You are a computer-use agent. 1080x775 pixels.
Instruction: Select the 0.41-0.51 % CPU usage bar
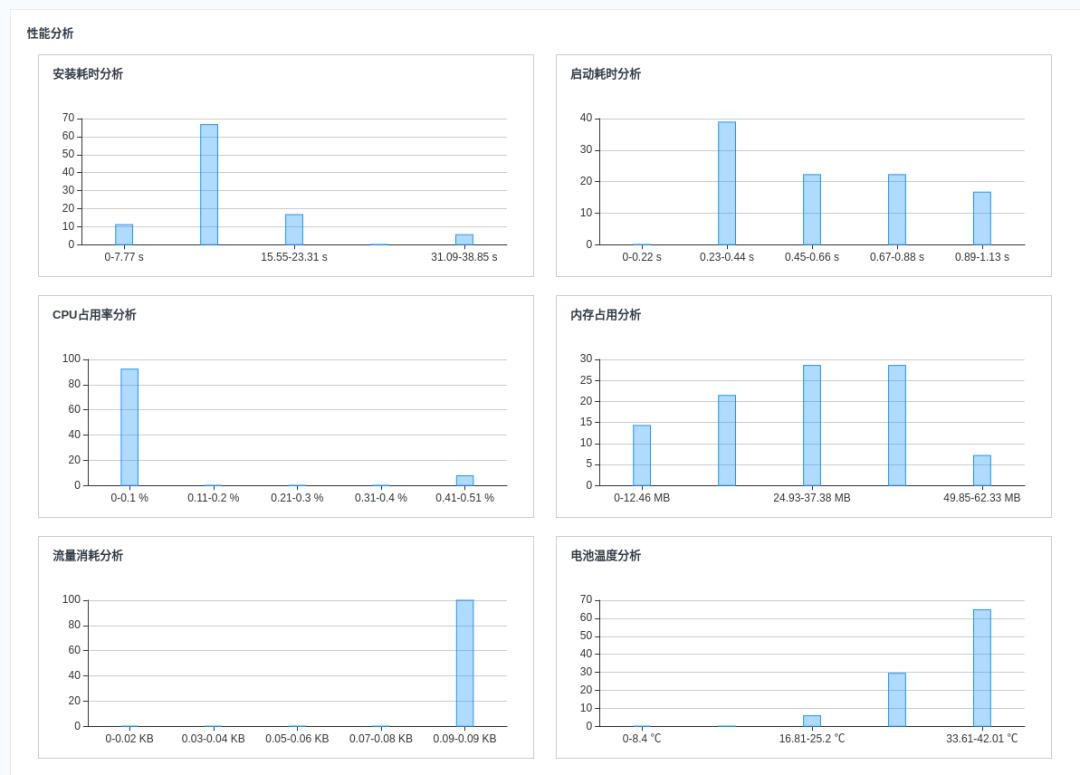tap(465, 480)
